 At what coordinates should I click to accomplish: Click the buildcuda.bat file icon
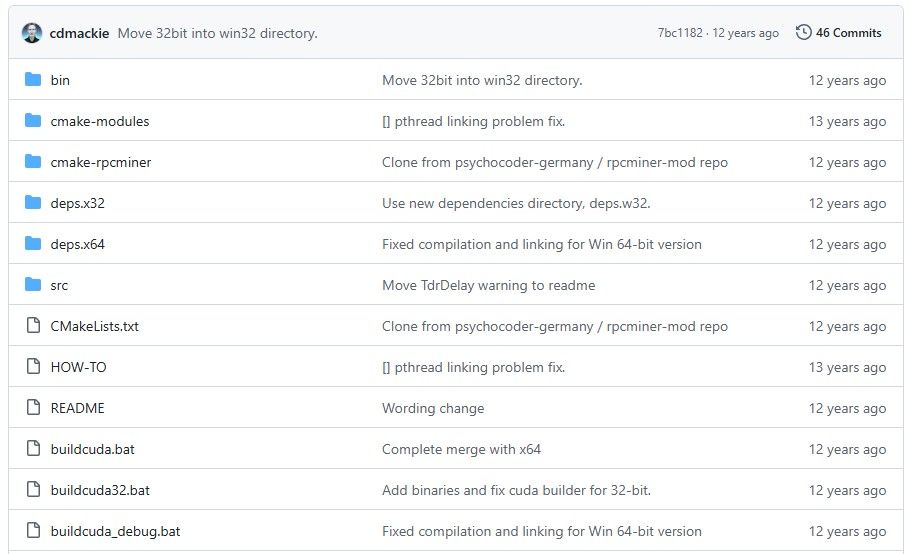click(x=33, y=449)
